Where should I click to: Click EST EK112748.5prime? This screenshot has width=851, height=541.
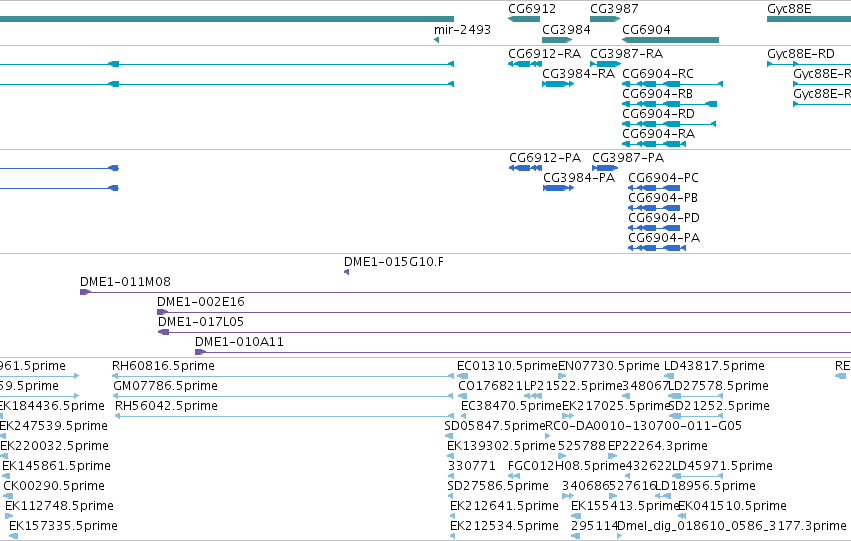(x=59, y=507)
